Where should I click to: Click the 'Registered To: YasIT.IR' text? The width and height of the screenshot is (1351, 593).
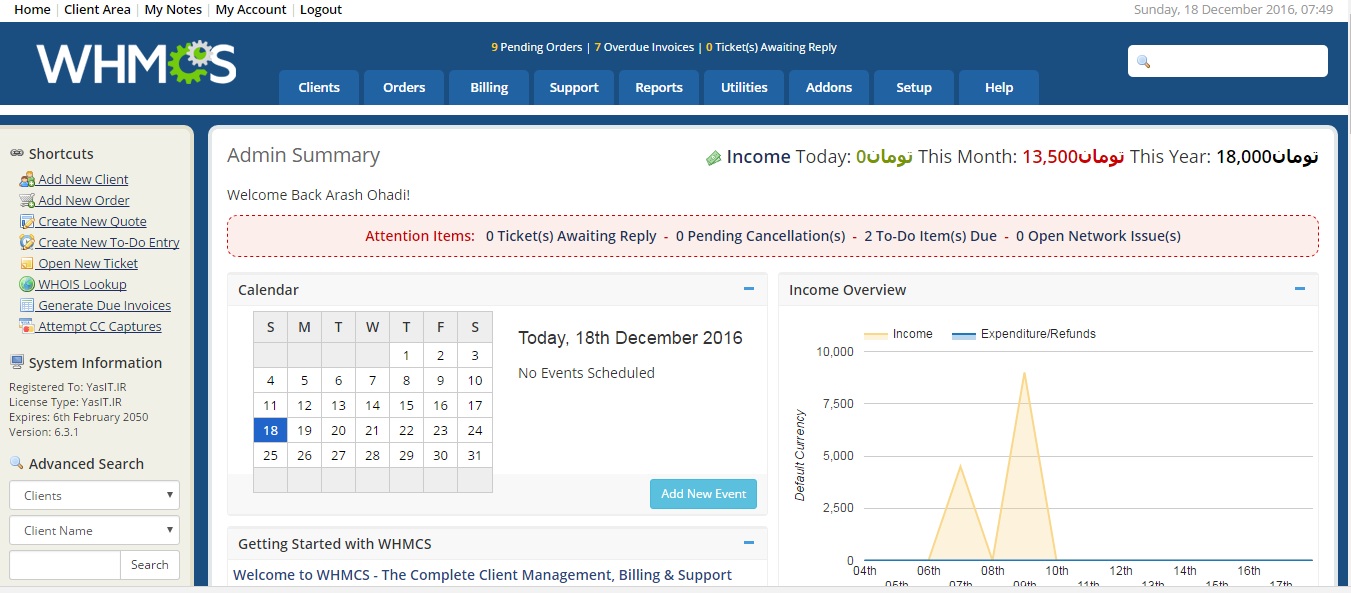click(65, 387)
